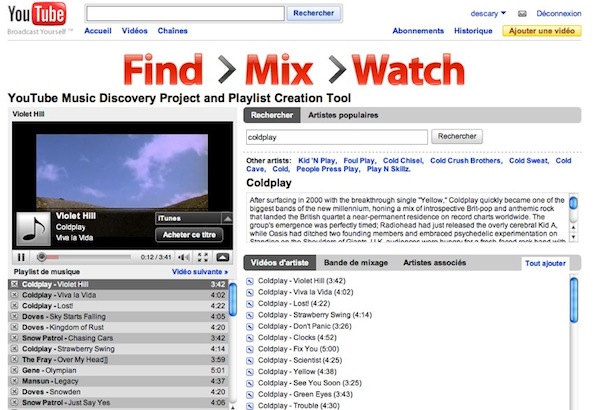Image resolution: width=600 pixels, height=410 pixels.
Task: Remove Coldplay - Lost! from playlist
Action: pos(14,305)
